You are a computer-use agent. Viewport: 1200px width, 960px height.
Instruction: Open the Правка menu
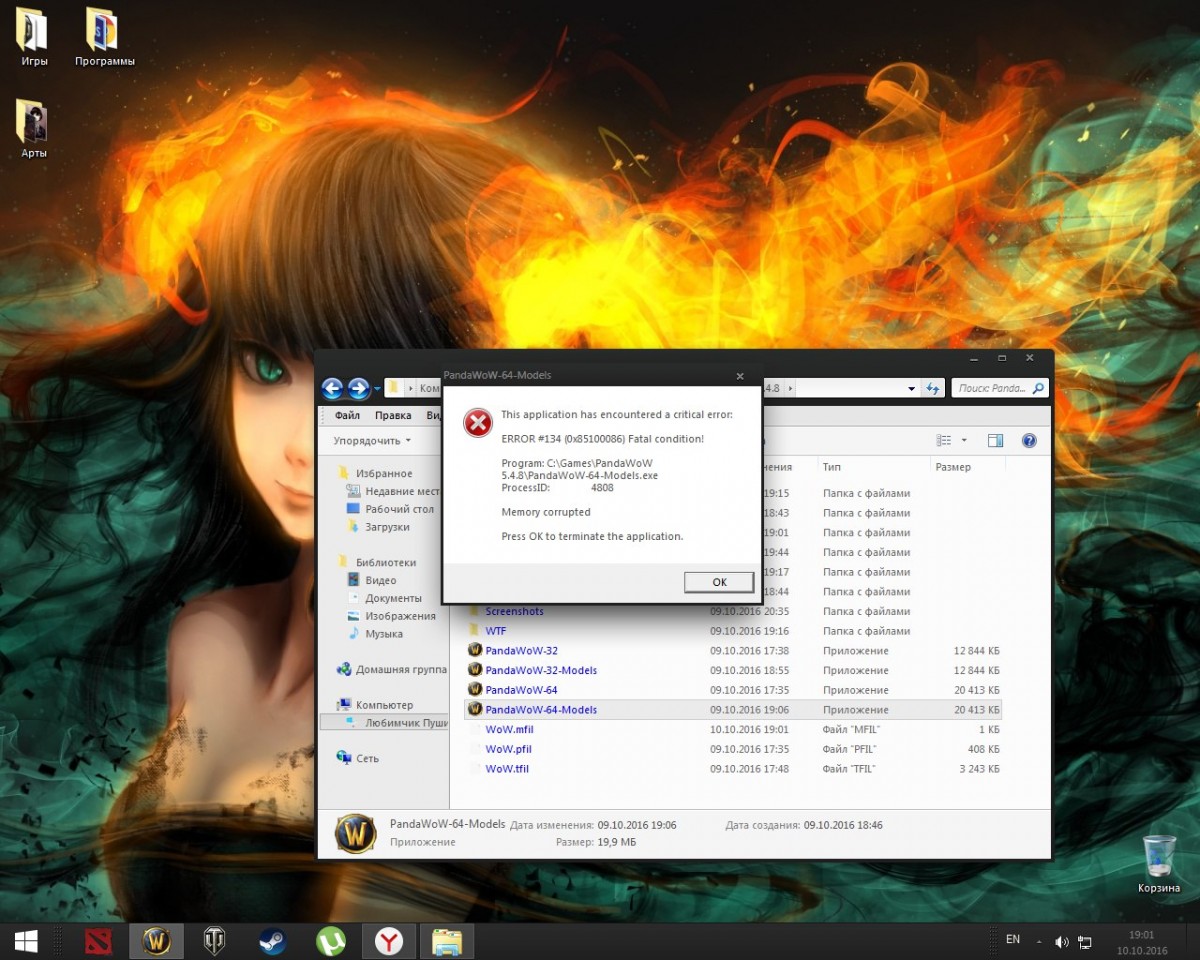[x=393, y=415]
